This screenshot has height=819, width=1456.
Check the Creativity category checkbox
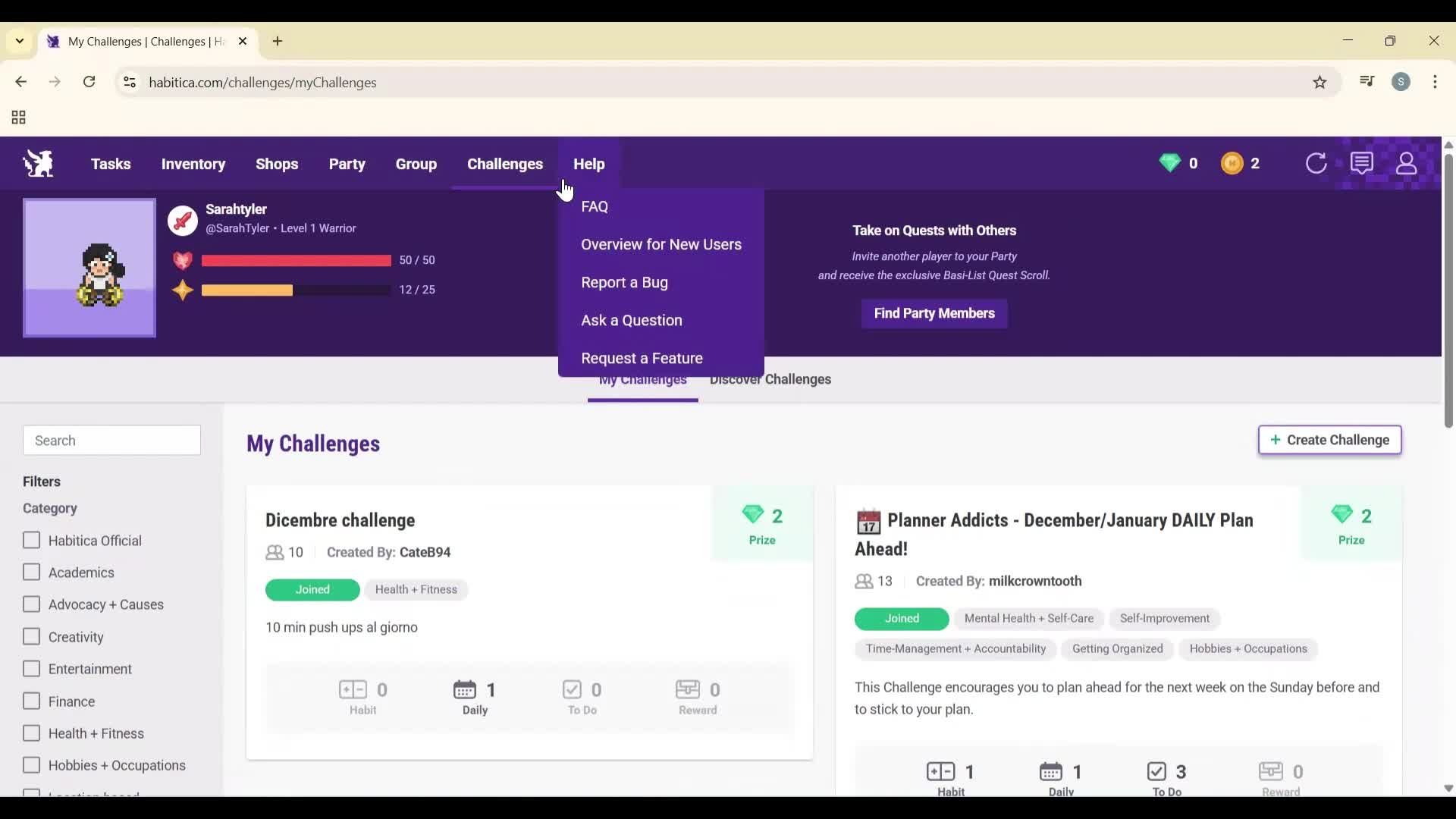pyautogui.click(x=32, y=636)
